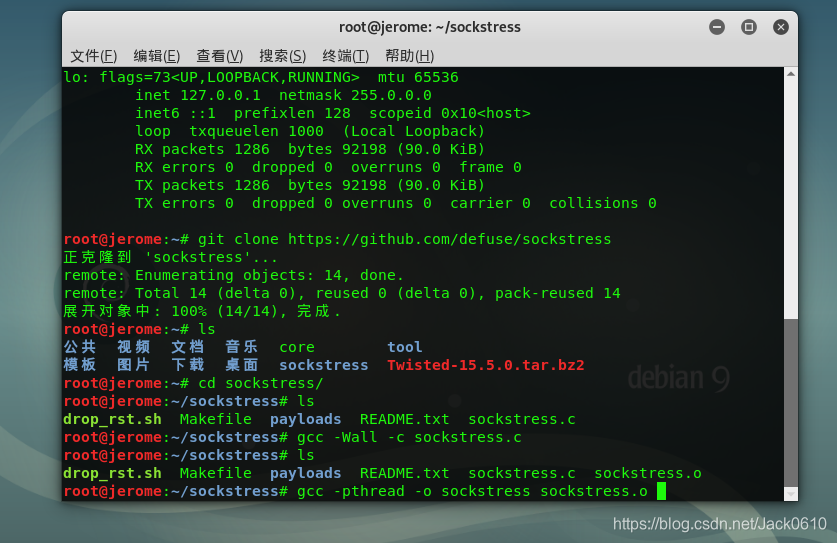Click the '图片' folder name
Viewport: 837px width, 543px height.
tap(133, 365)
